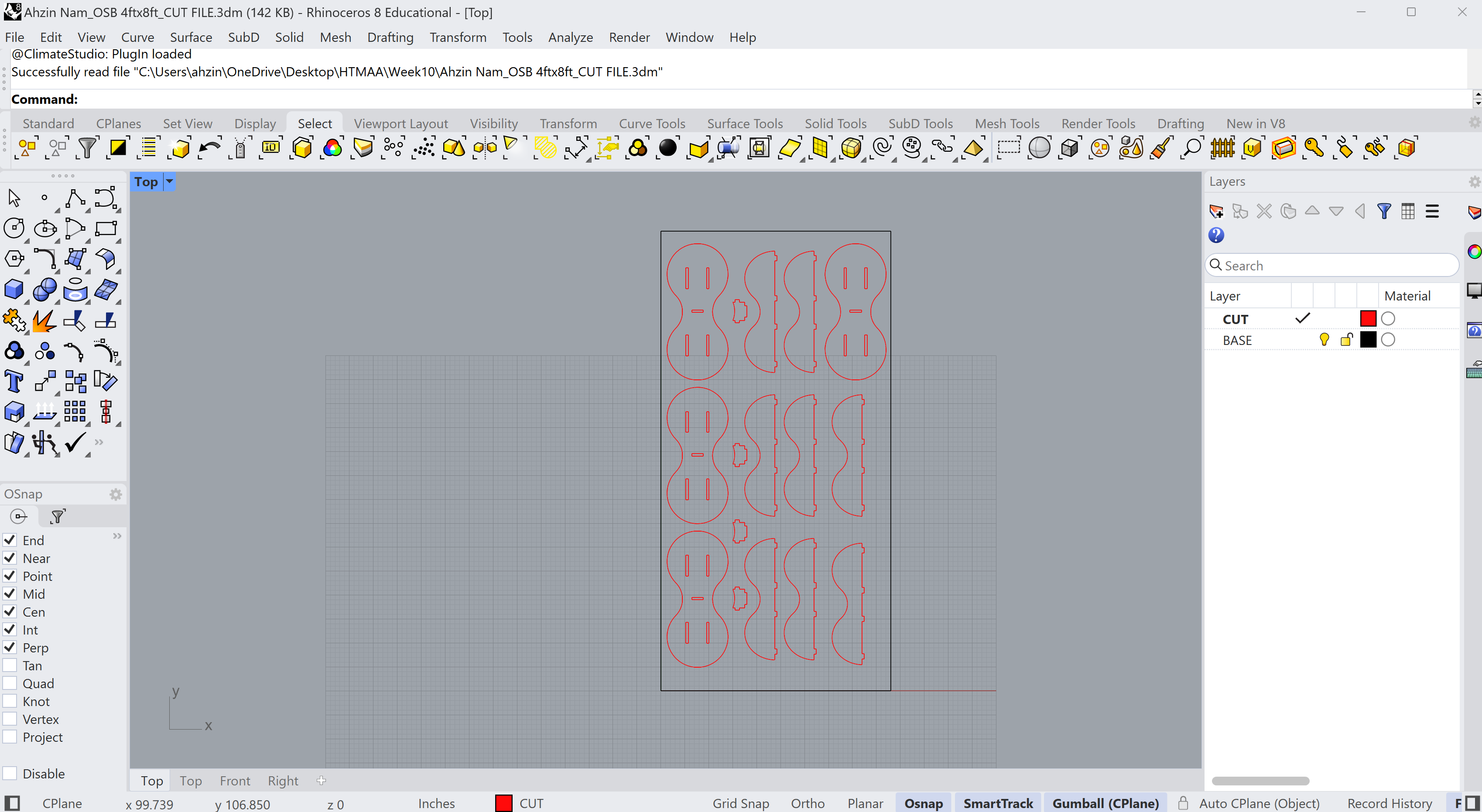Open the File menu
The height and width of the screenshot is (812, 1482).
pos(14,38)
